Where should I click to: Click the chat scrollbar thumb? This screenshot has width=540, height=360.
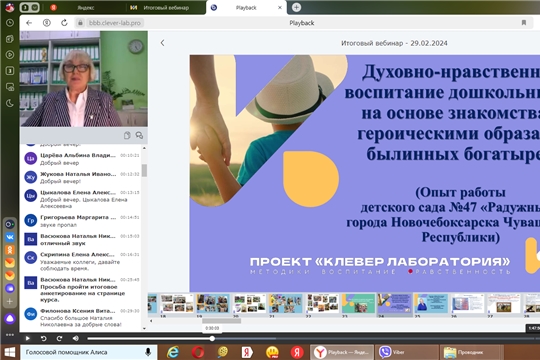pos(144,170)
